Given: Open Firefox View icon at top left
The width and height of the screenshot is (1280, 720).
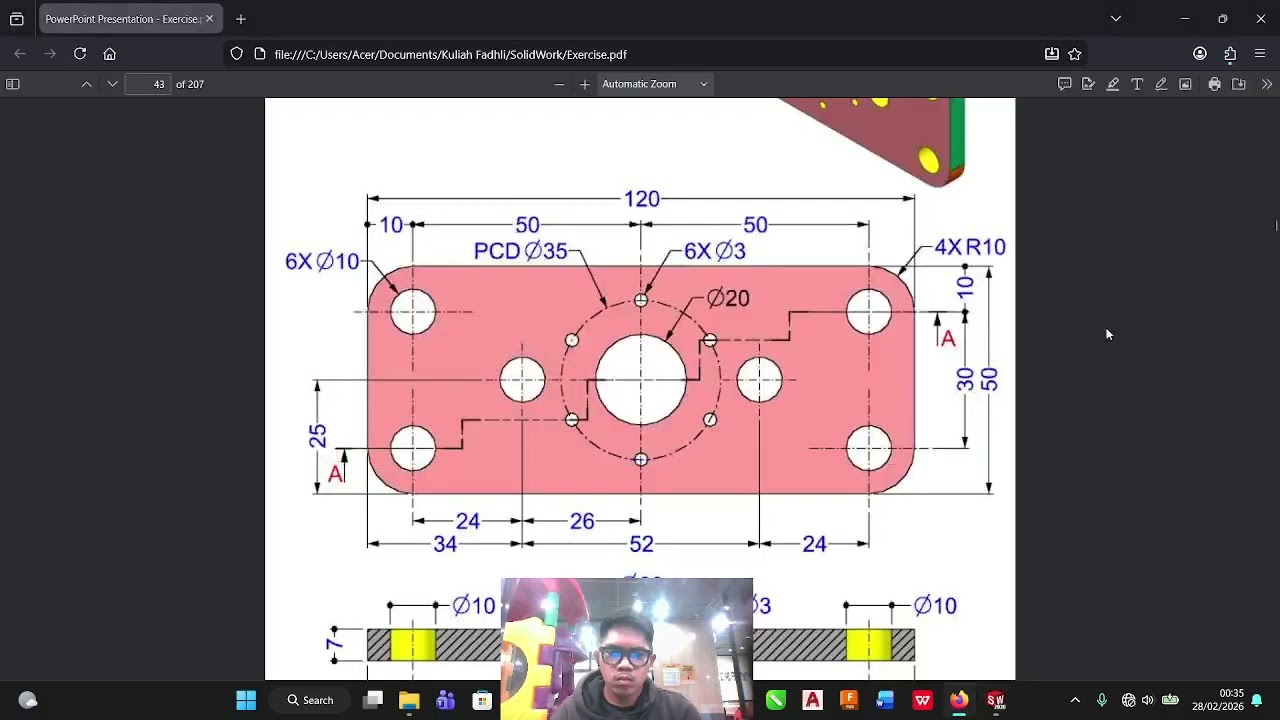Looking at the screenshot, I should click(x=17, y=19).
